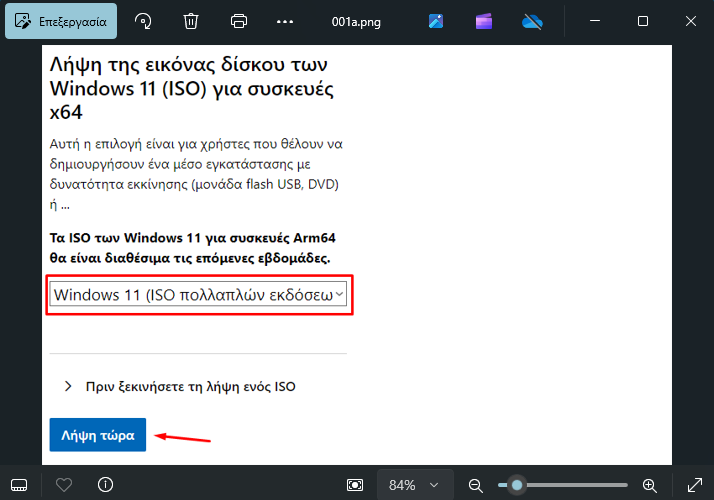This screenshot has height=500, width=714.
Task: Click the 001a.png file name
Action: [356, 22]
